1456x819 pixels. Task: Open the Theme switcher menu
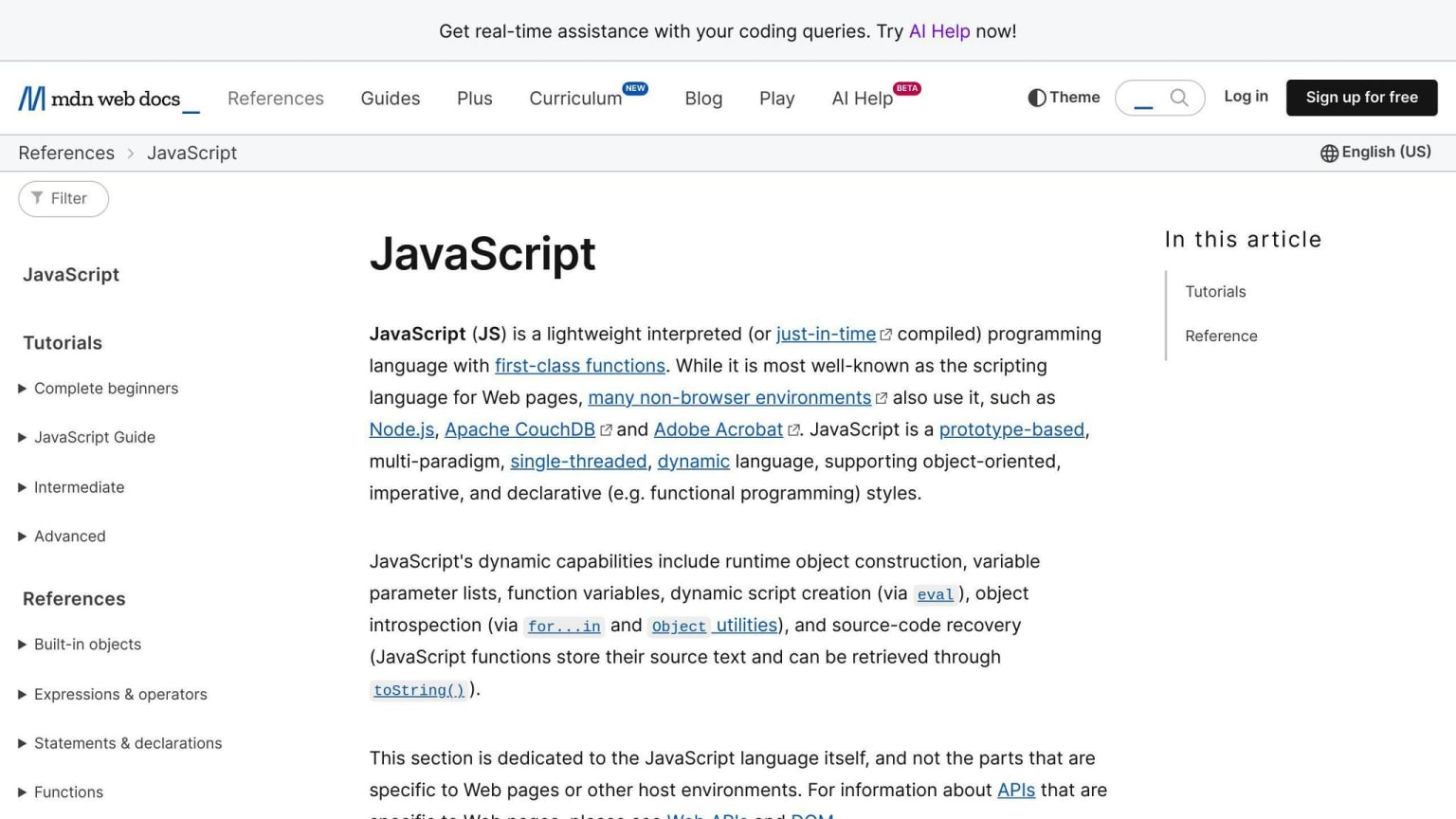(1064, 98)
